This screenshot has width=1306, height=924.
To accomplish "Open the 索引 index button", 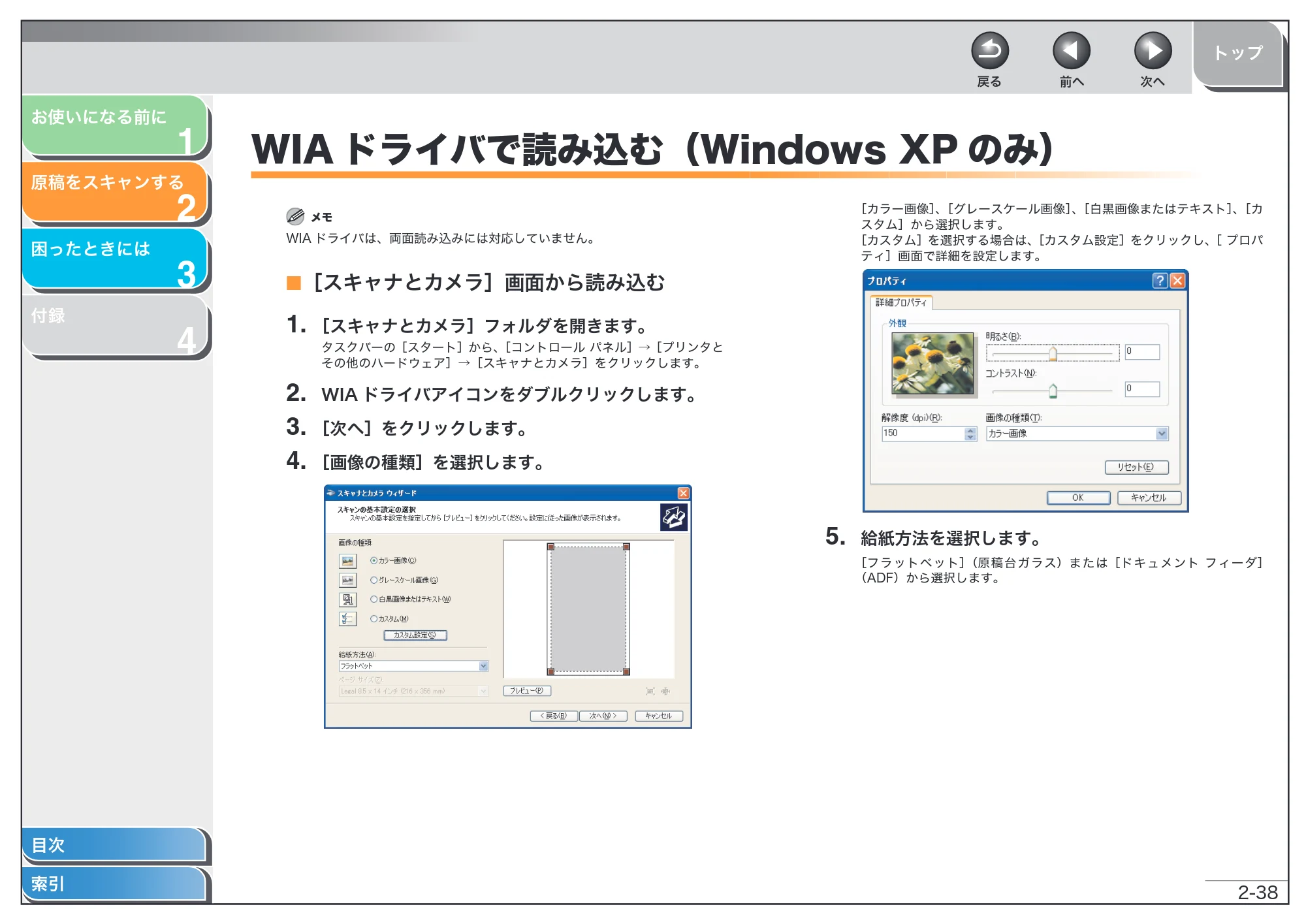I will click(x=114, y=884).
